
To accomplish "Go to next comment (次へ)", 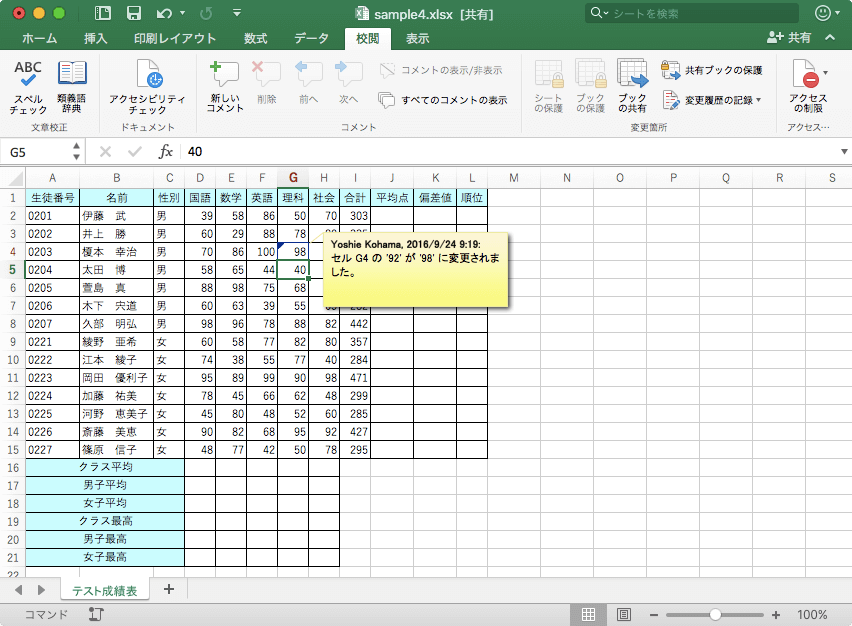I will (x=348, y=83).
